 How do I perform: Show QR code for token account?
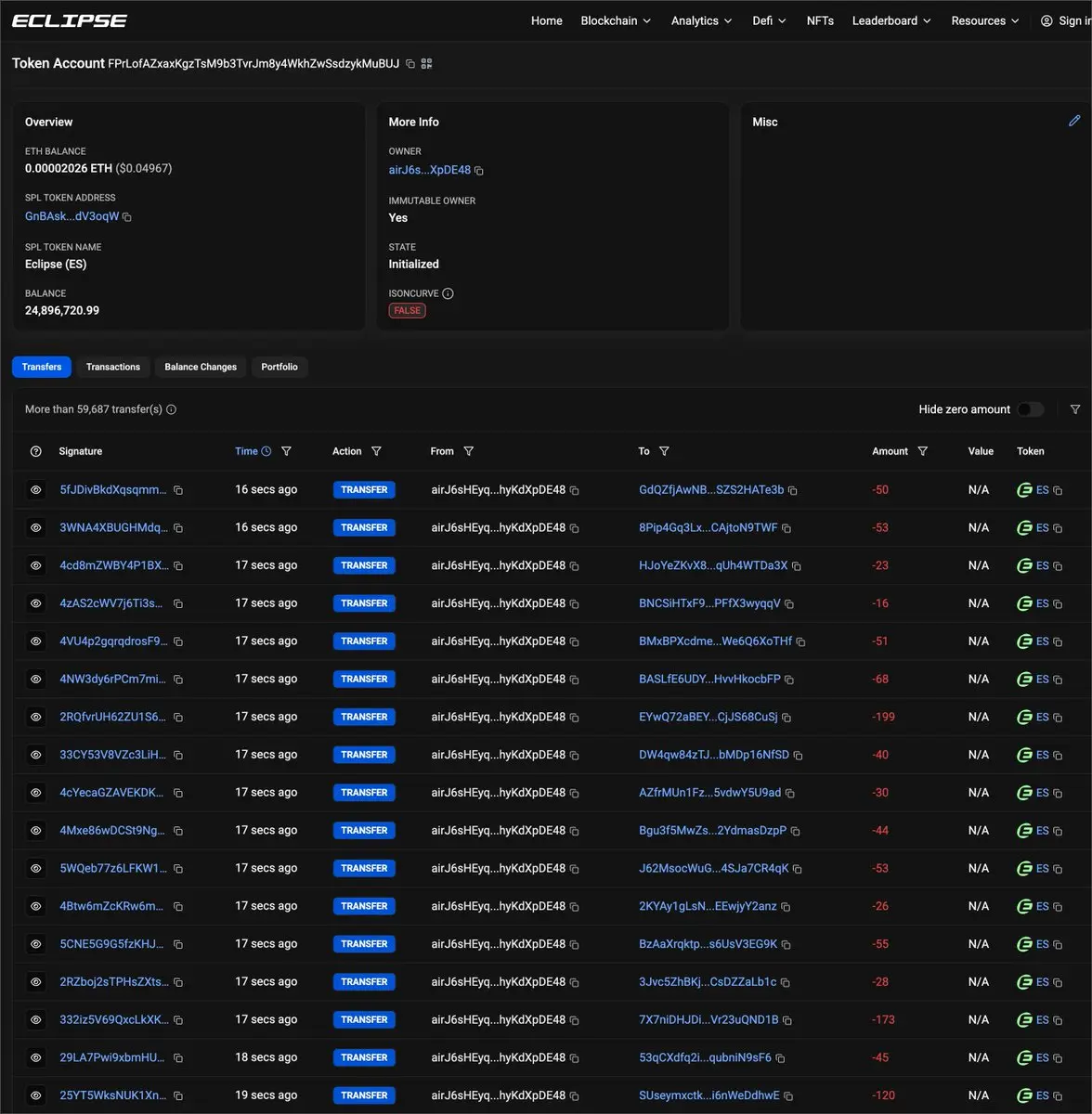tap(427, 64)
